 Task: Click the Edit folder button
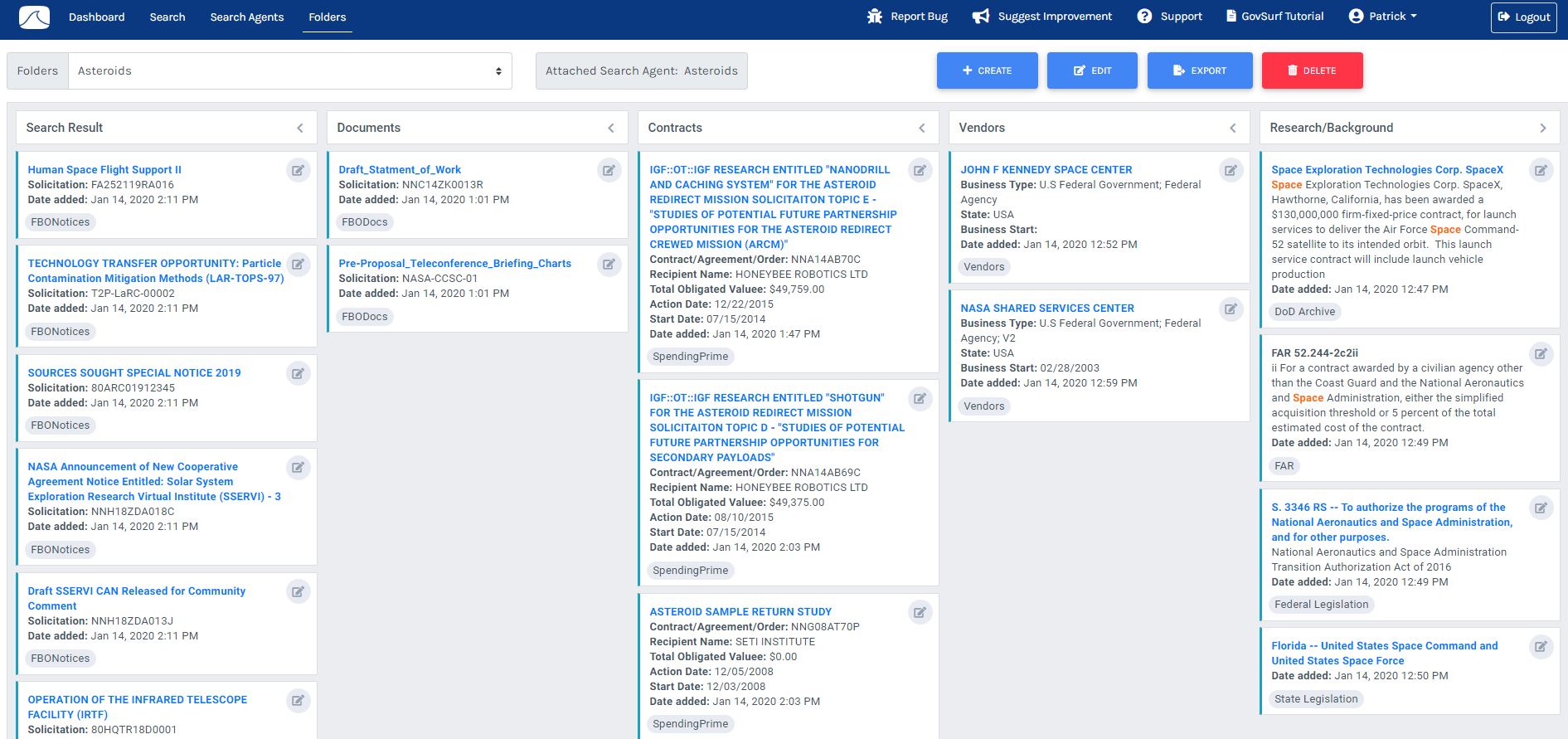click(1092, 70)
